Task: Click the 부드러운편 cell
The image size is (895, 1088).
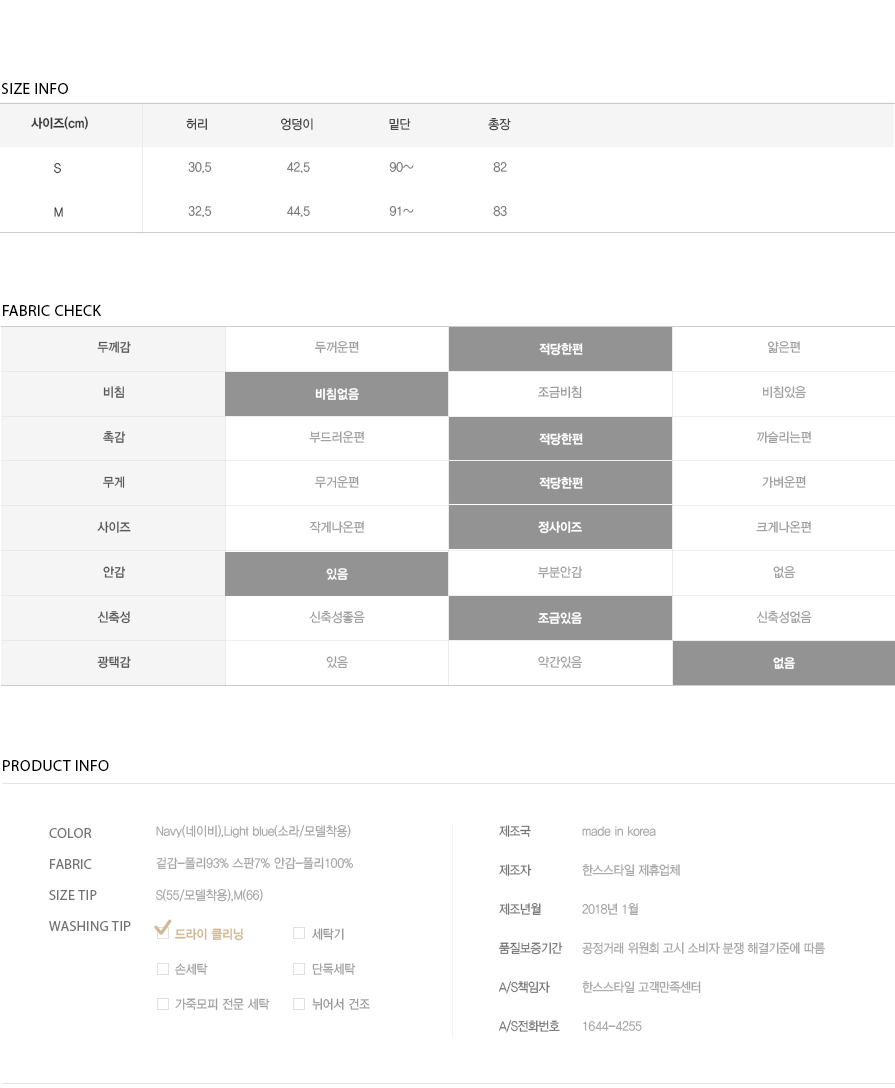Action: point(337,437)
